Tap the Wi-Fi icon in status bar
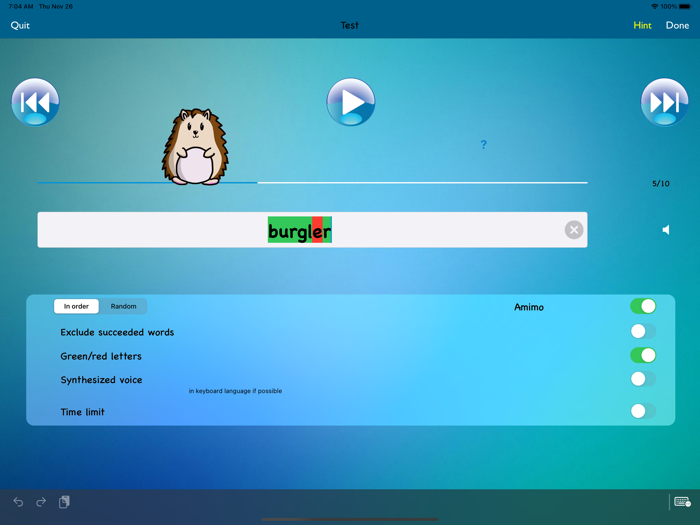This screenshot has width=700, height=525. [x=654, y=6]
